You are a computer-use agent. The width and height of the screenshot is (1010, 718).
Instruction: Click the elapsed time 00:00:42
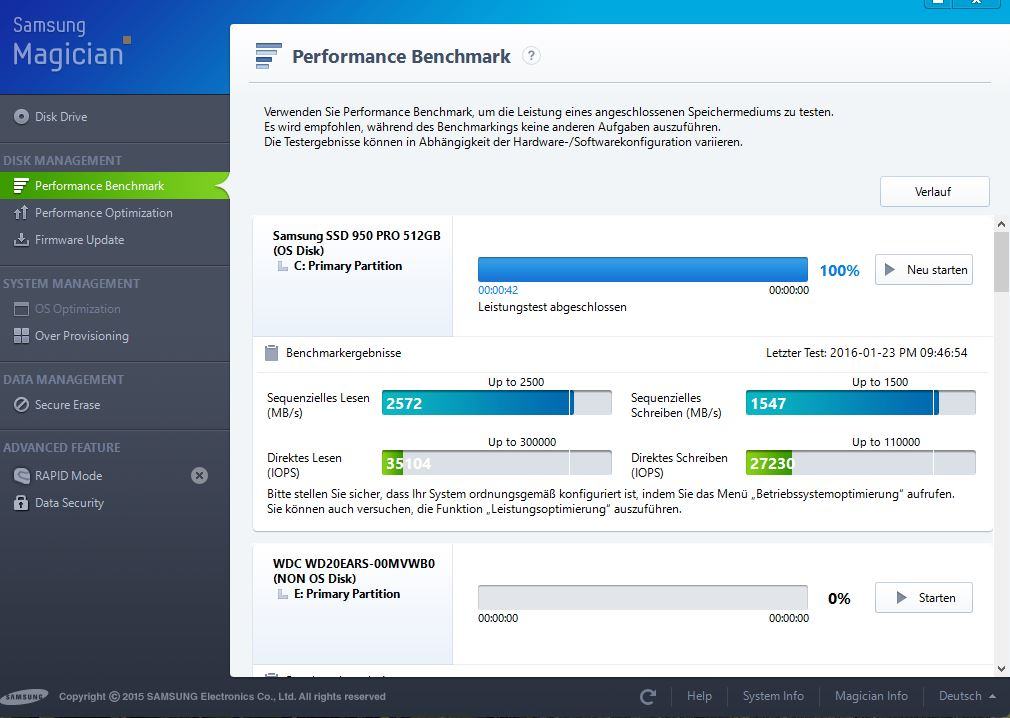(x=498, y=290)
